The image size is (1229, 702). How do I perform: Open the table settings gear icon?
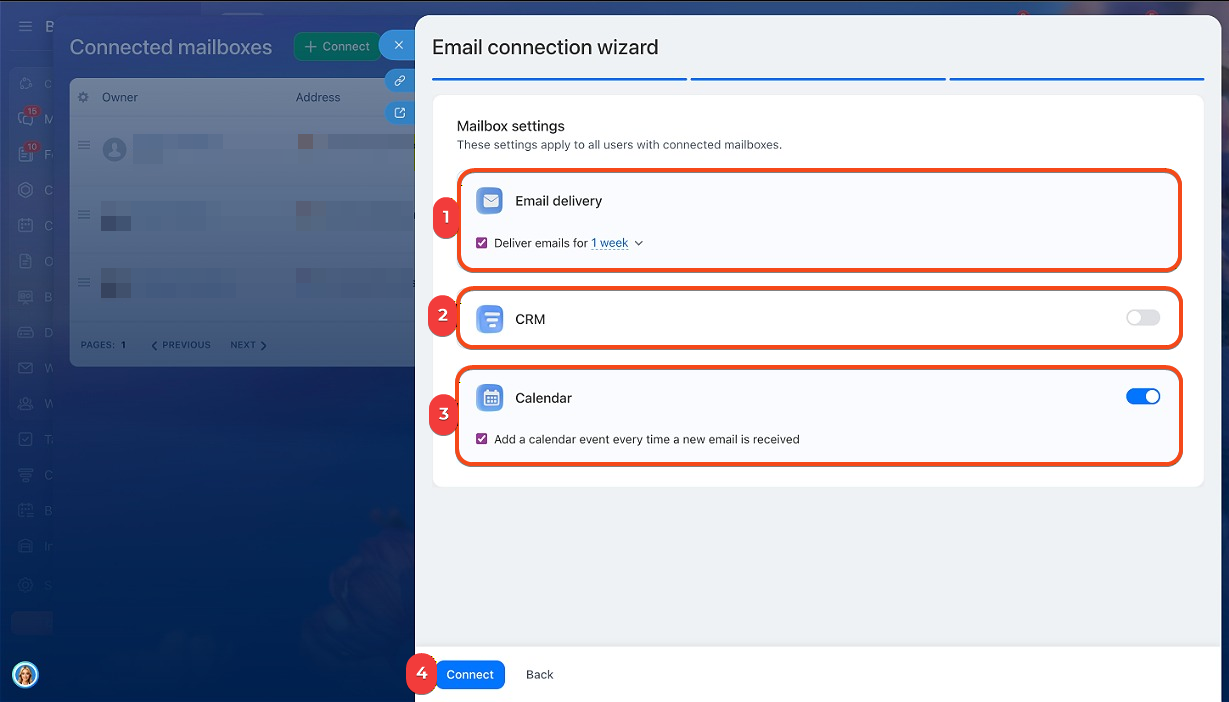83,97
